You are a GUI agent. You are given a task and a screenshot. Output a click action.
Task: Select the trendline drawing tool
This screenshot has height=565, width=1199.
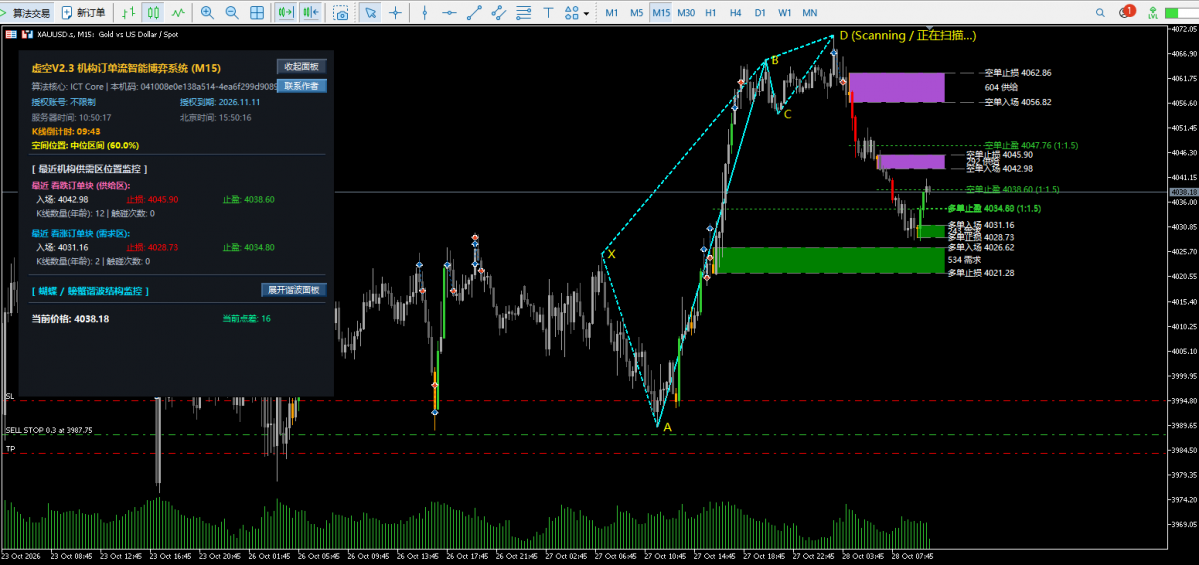coord(474,12)
